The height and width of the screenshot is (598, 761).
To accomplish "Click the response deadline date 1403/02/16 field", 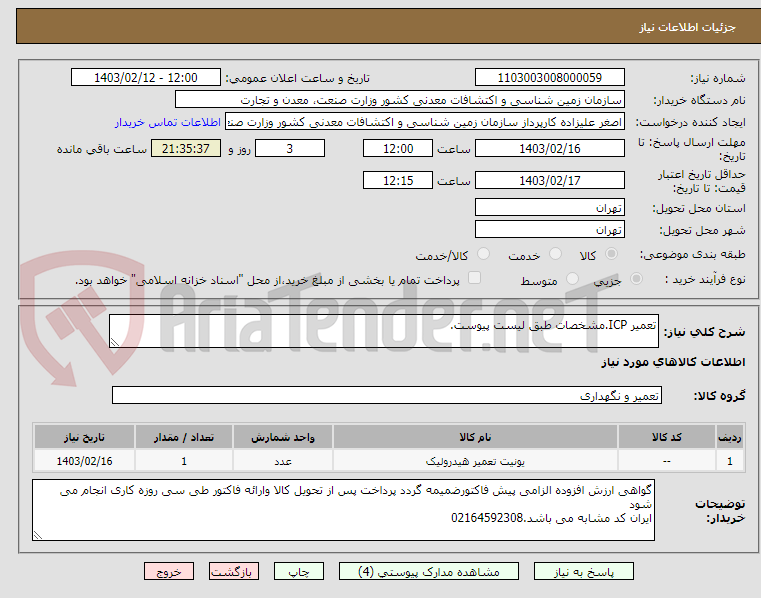I will [549, 149].
